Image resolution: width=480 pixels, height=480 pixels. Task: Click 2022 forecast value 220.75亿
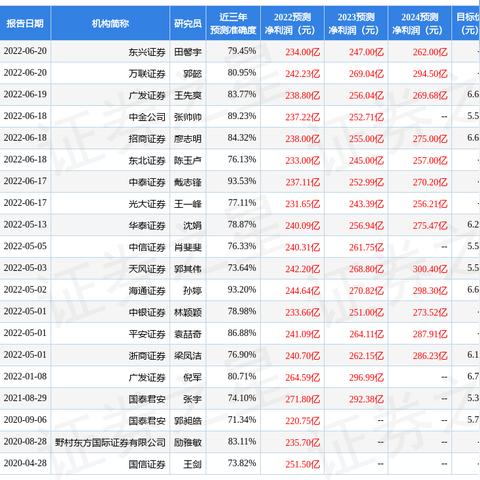tap(302, 421)
